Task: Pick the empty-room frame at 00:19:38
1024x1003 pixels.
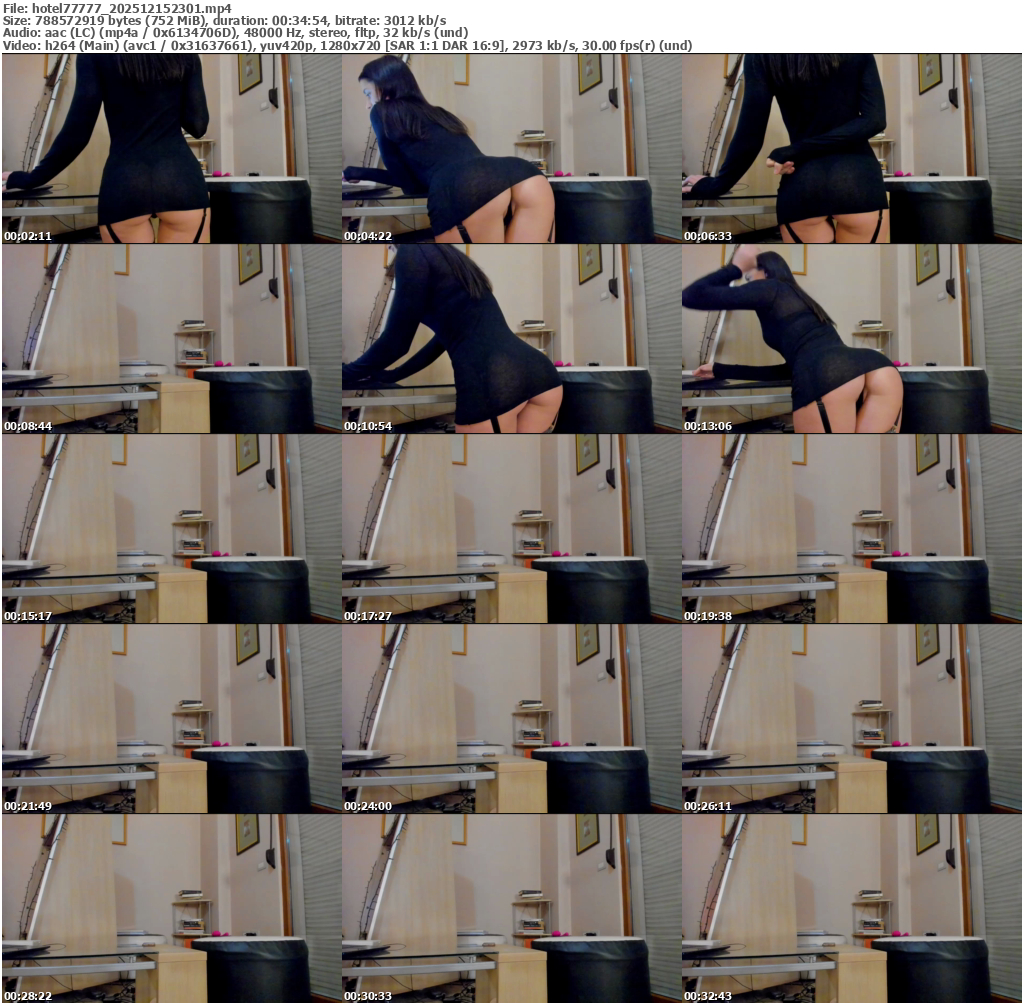Action: (x=851, y=528)
